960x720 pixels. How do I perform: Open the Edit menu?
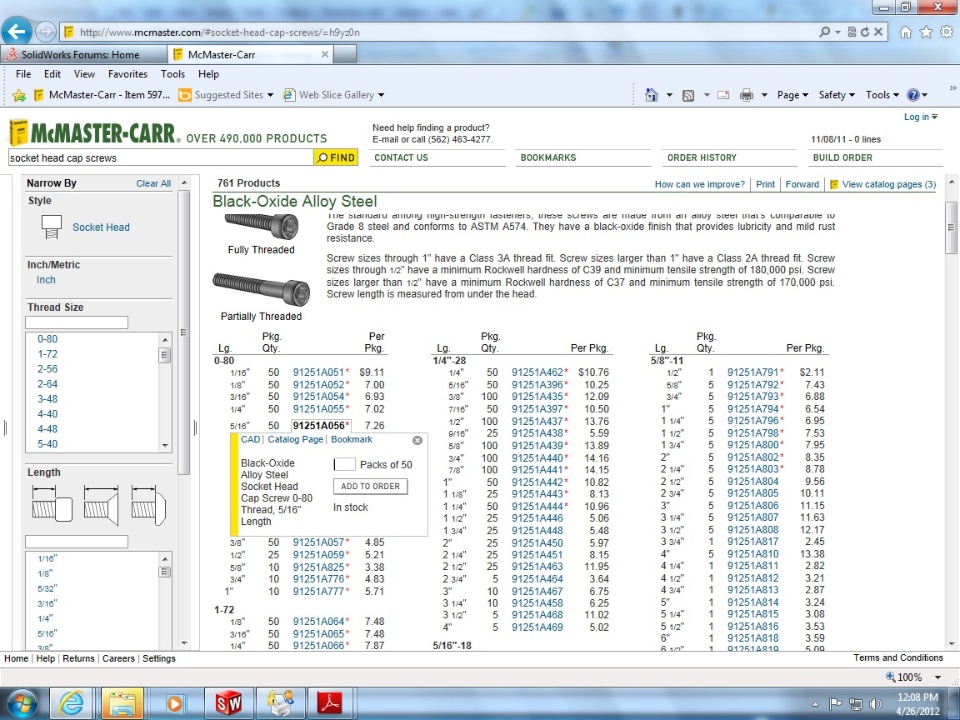coord(52,74)
